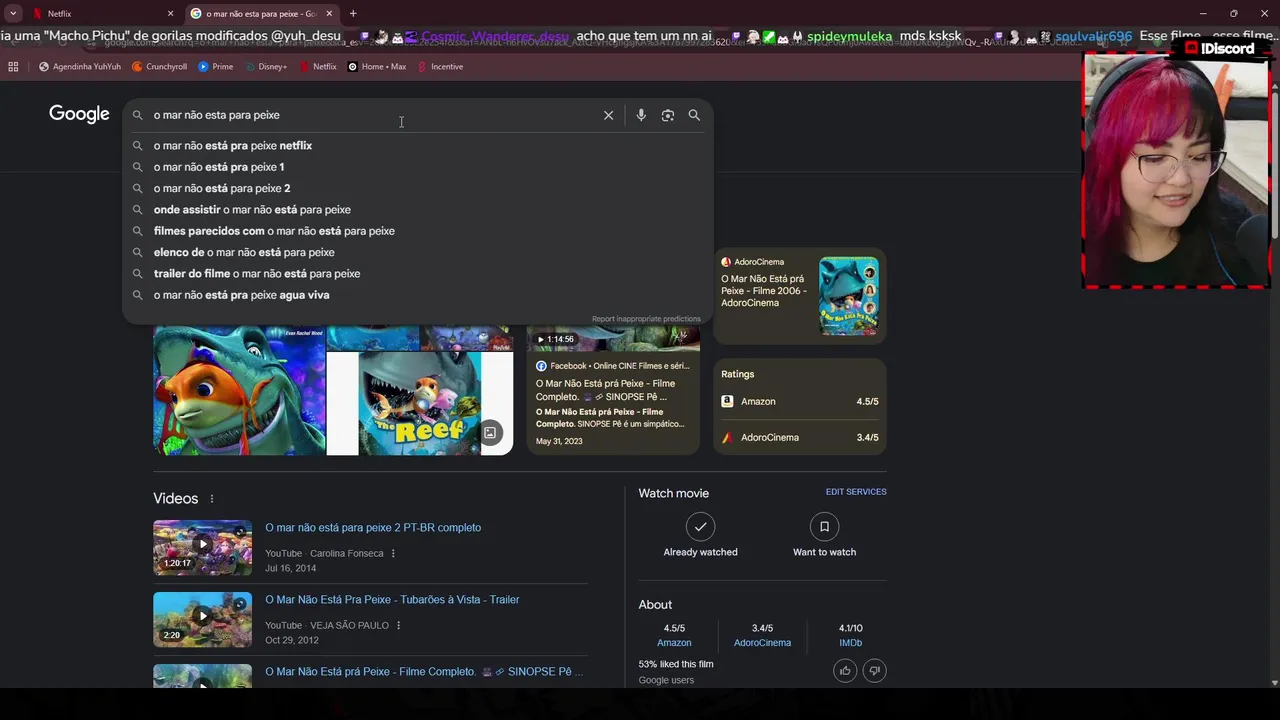Switch to the o mar não esta para peixe Google tab
This screenshot has width=1280, height=720.
262,14
